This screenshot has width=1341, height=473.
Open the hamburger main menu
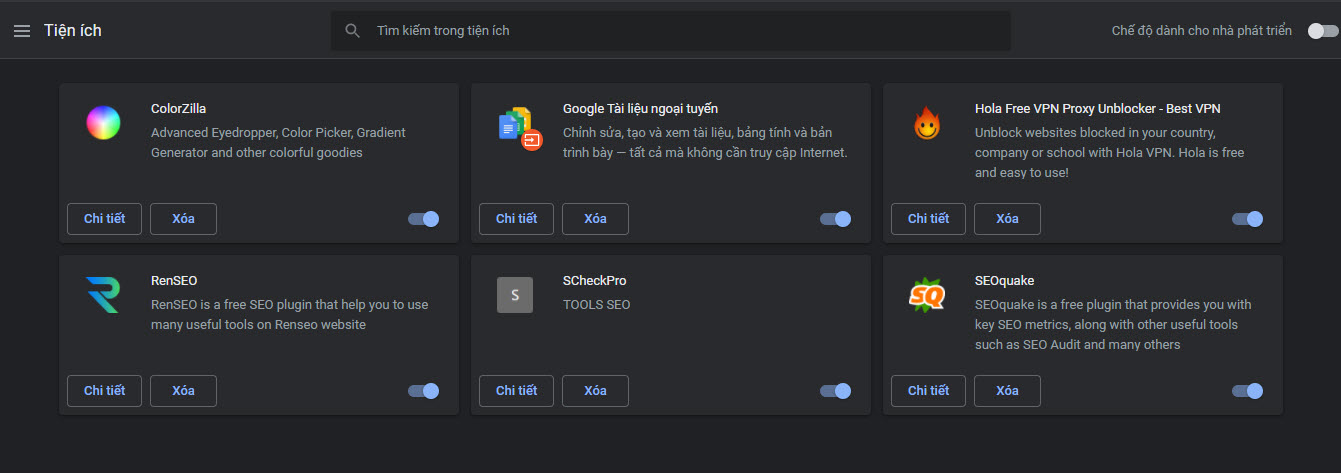coord(22,31)
